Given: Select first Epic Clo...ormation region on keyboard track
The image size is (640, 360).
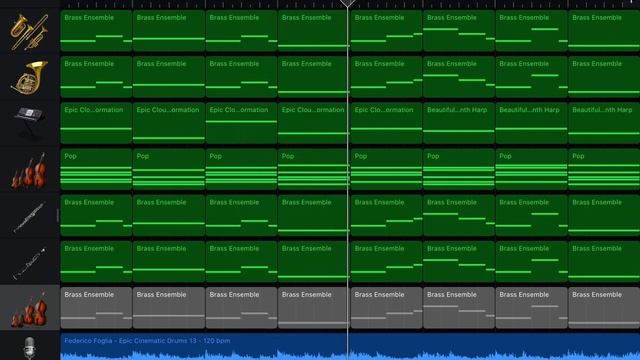Looking at the screenshot, I should click(x=96, y=123).
